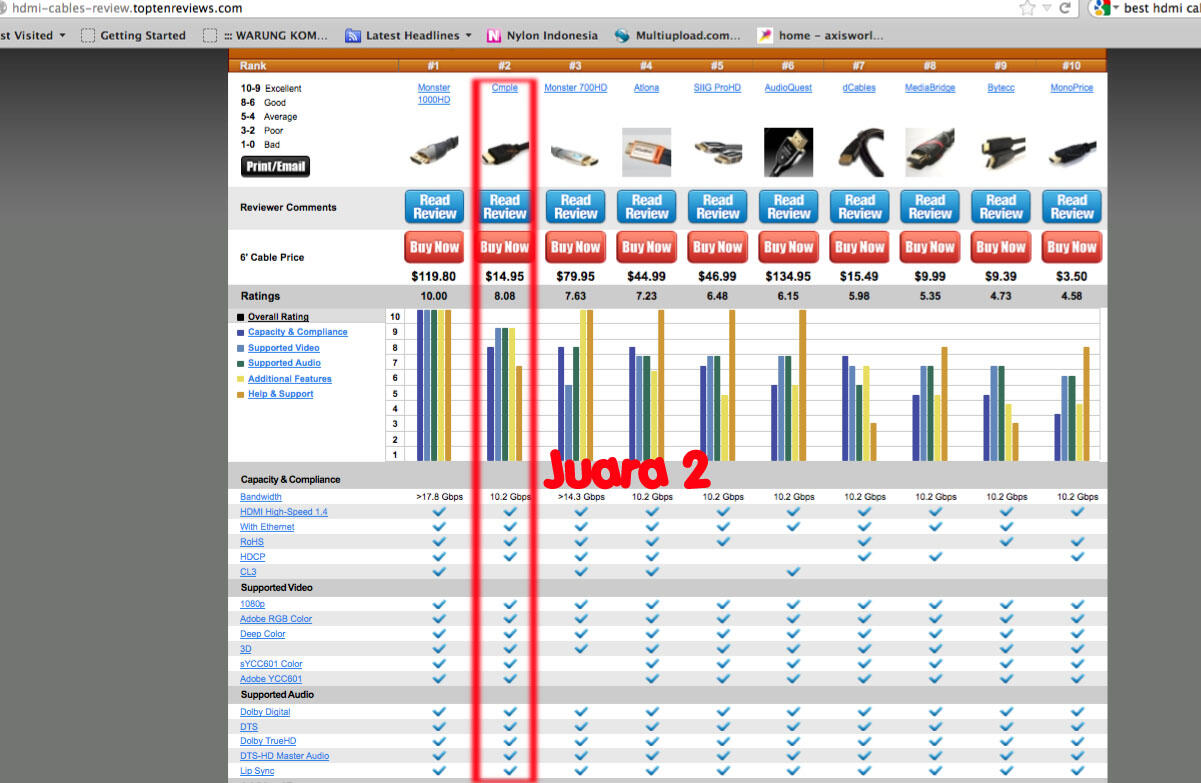Select the Help & Support legend link
The image size is (1201, 783).
click(281, 394)
